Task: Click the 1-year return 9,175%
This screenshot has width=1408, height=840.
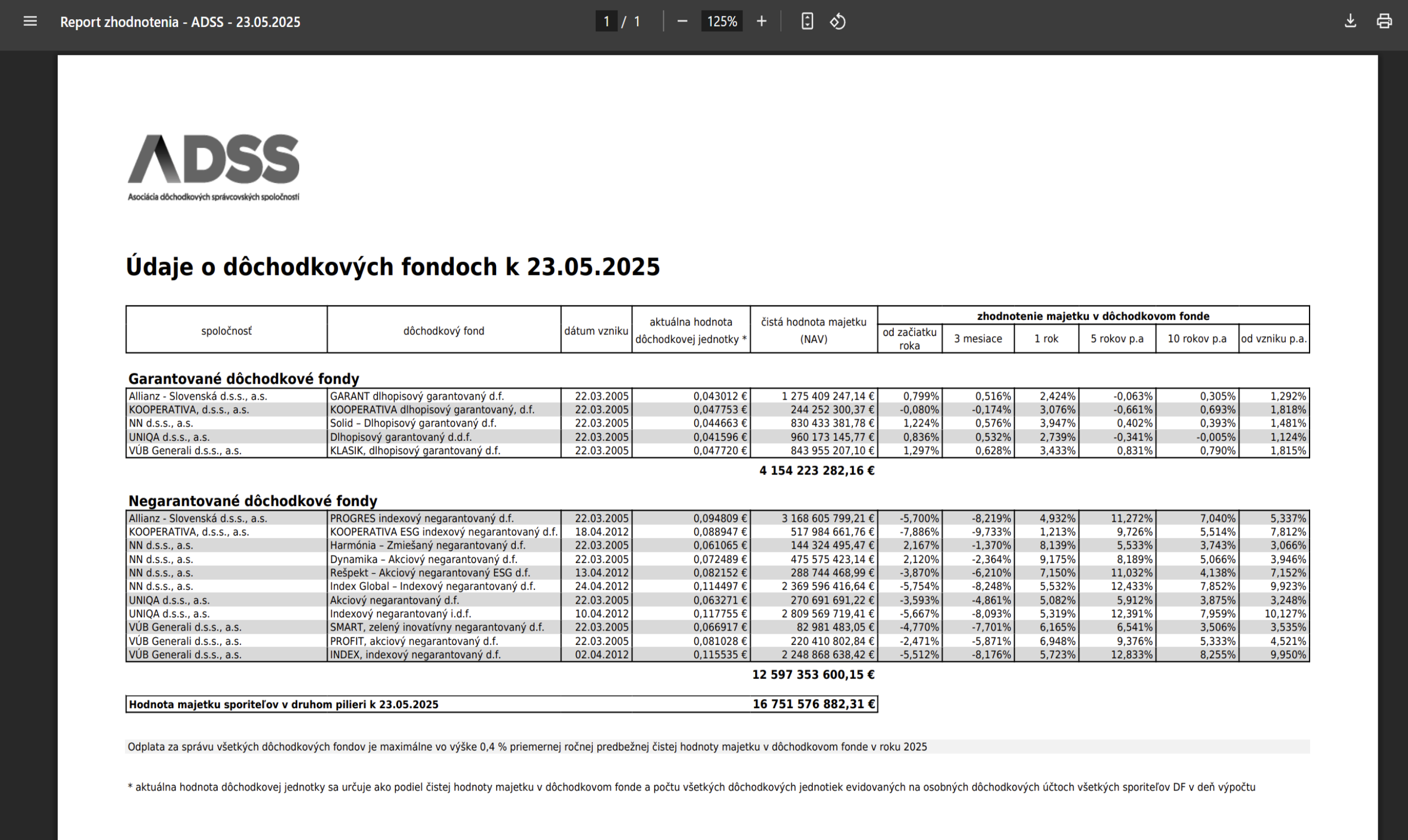Action: click(x=1057, y=559)
